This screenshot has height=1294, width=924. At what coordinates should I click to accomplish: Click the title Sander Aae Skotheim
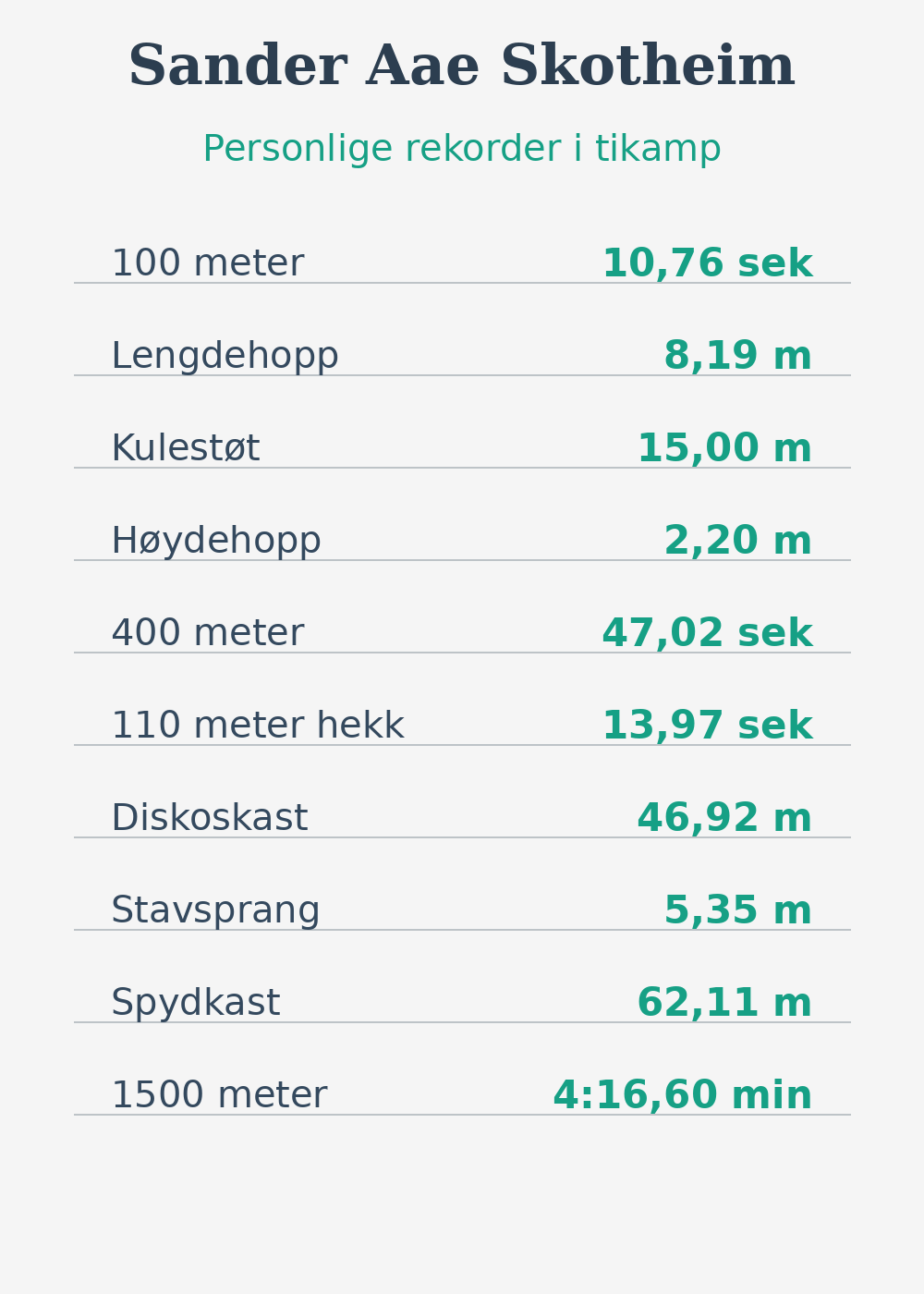pos(461,67)
